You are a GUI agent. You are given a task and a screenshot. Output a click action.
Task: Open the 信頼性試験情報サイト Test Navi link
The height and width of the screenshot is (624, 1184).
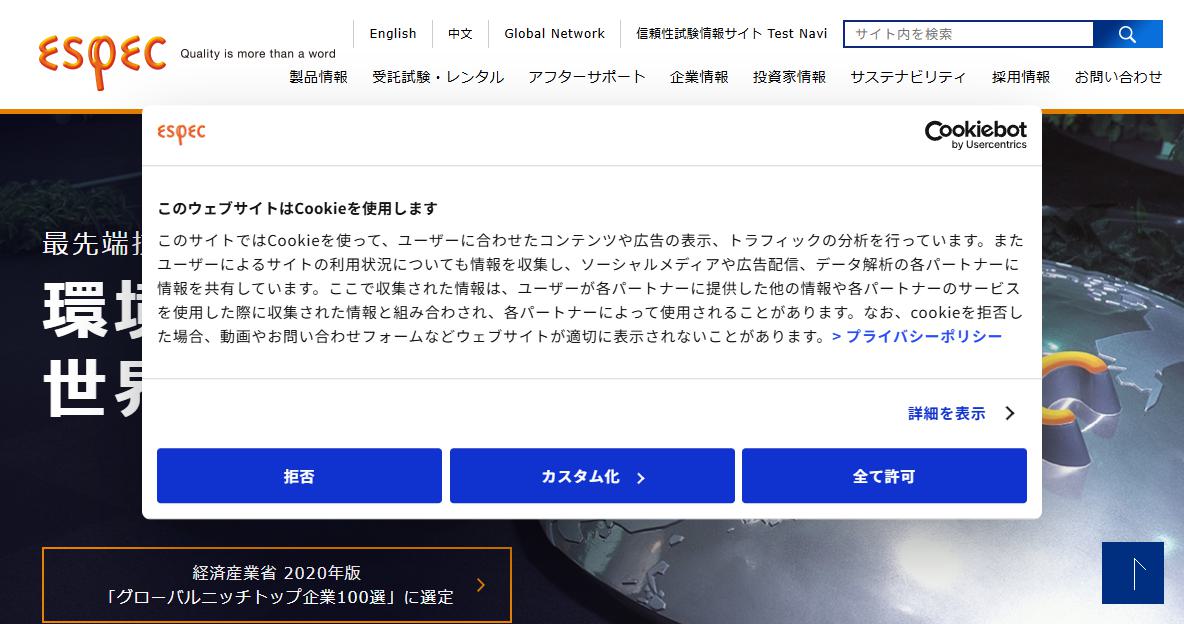[732, 33]
